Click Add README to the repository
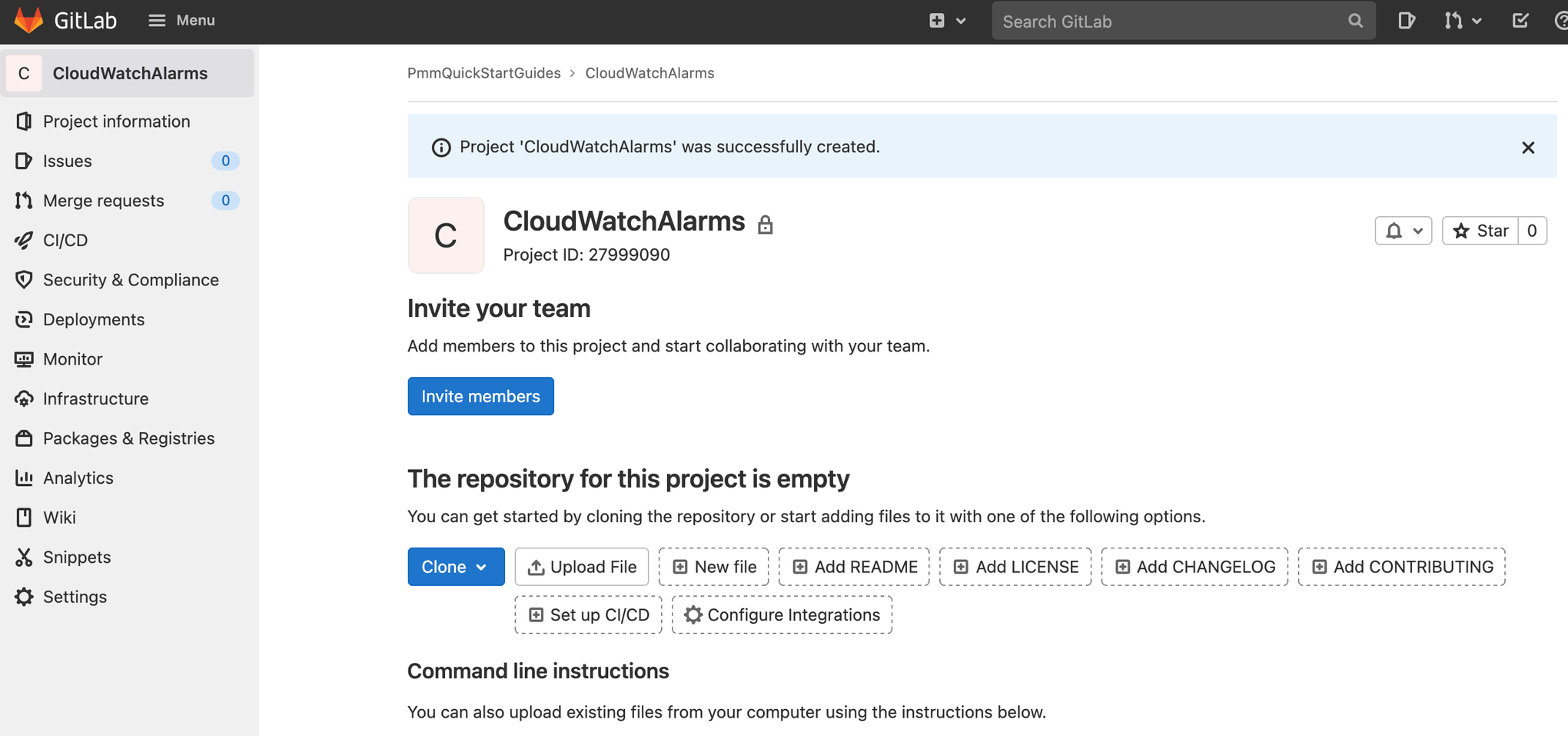 (854, 566)
